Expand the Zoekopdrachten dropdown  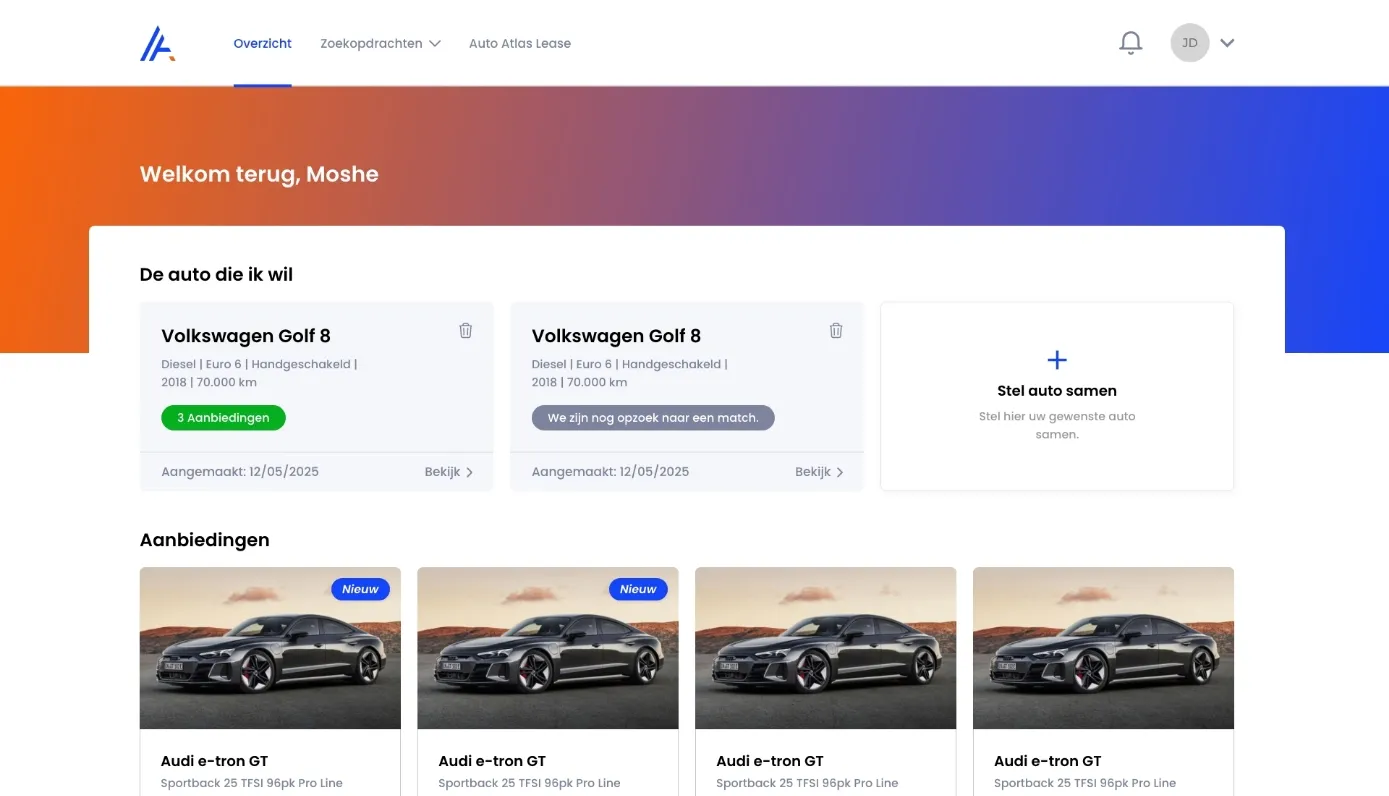[x=380, y=43]
